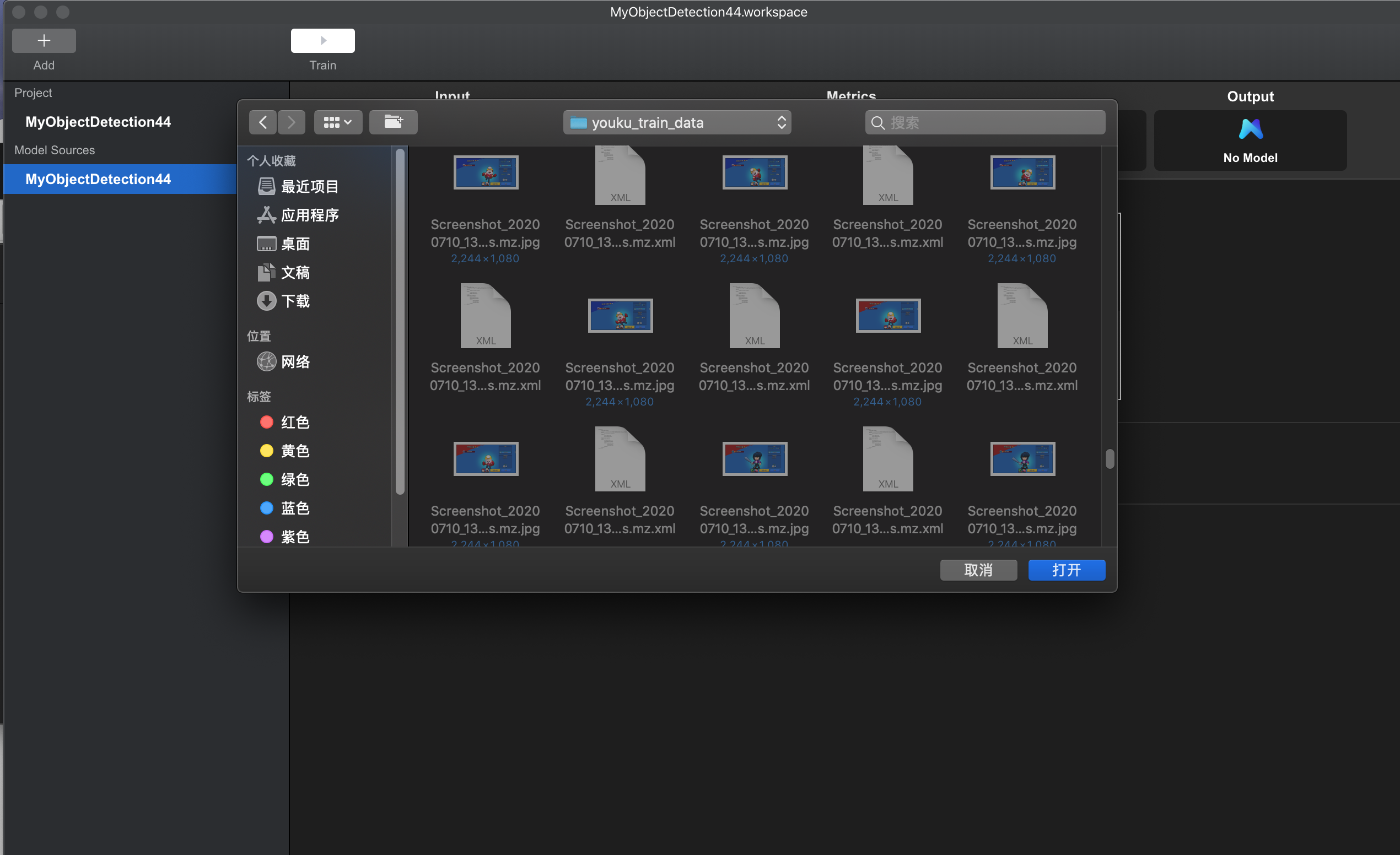This screenshot has width=1400, height=855.
Task: Select the 红色 red tag
Action: [x=294, y=422]
